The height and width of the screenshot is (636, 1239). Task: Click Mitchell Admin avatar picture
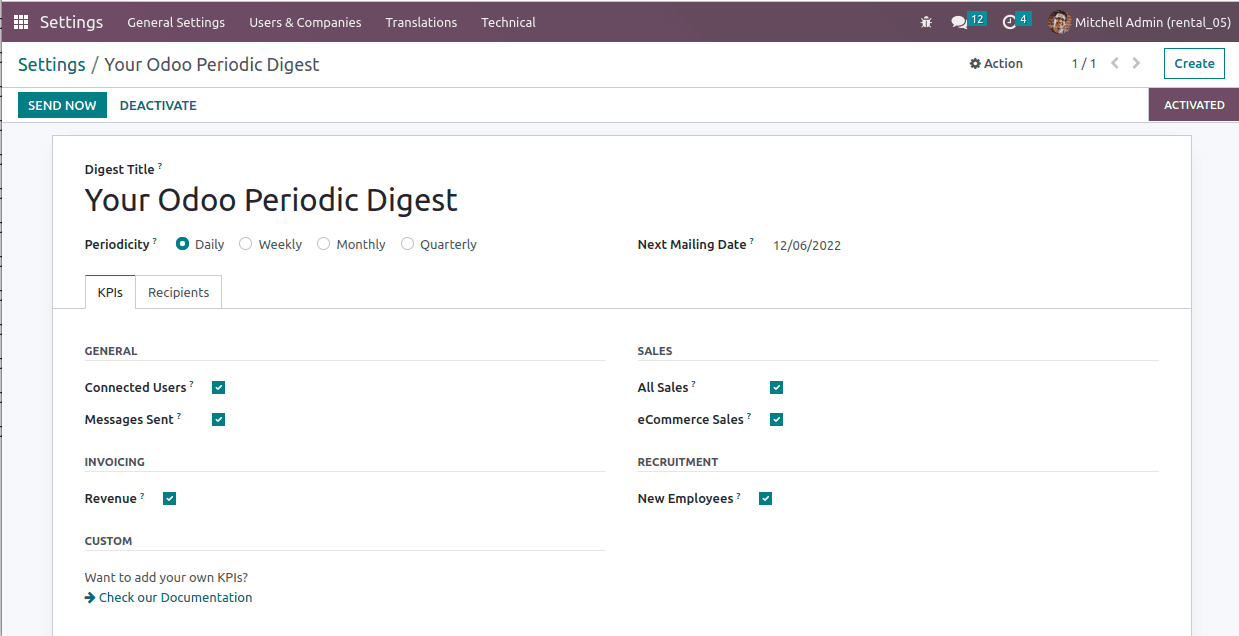(x=1060, y=22)
